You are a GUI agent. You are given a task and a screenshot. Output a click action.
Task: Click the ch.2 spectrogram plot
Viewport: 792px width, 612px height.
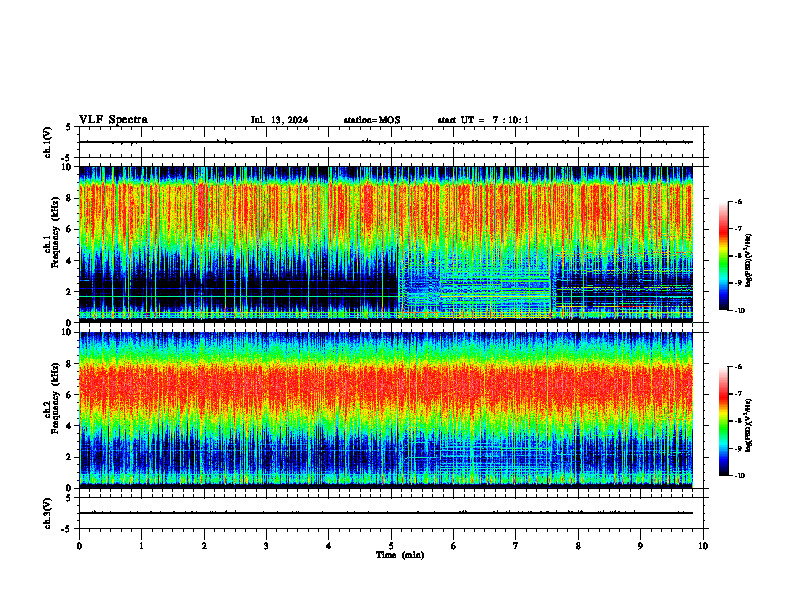tap(386, 410)
